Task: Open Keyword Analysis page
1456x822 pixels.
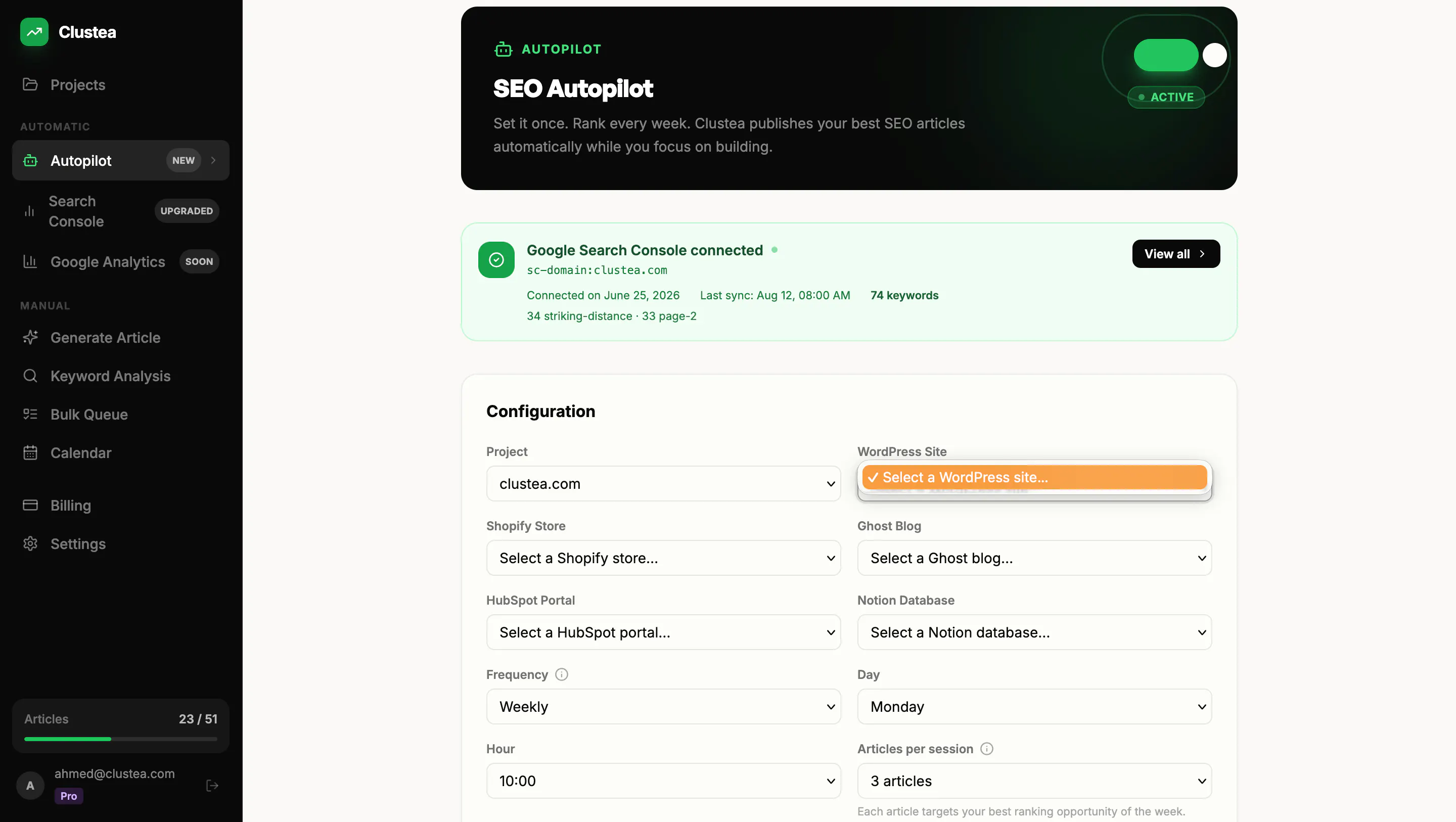Action: pos(120,376)
